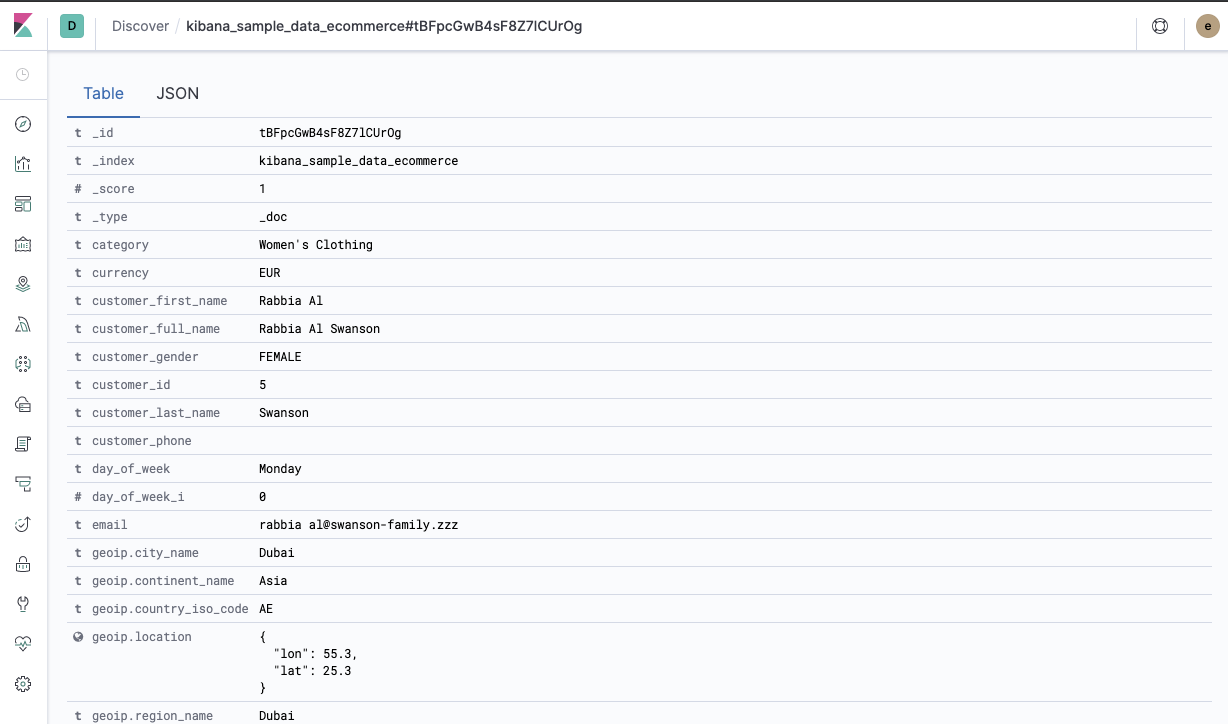Screen dimensions: 1228x724
Task: Open the Machine Learning sidebar icon
Action: [x=23, y=324]
